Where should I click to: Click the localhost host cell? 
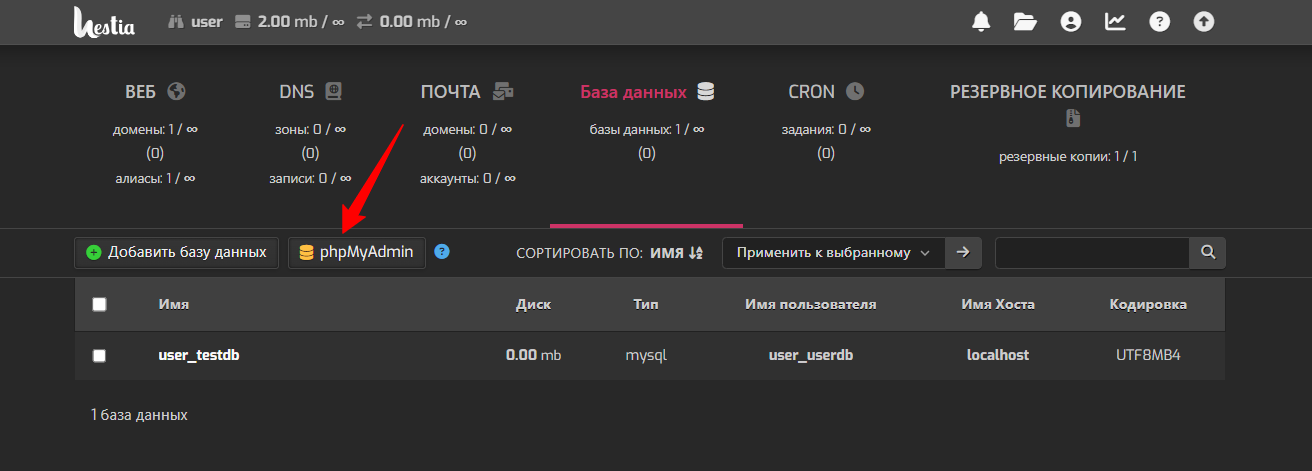[x=997, y=355]
